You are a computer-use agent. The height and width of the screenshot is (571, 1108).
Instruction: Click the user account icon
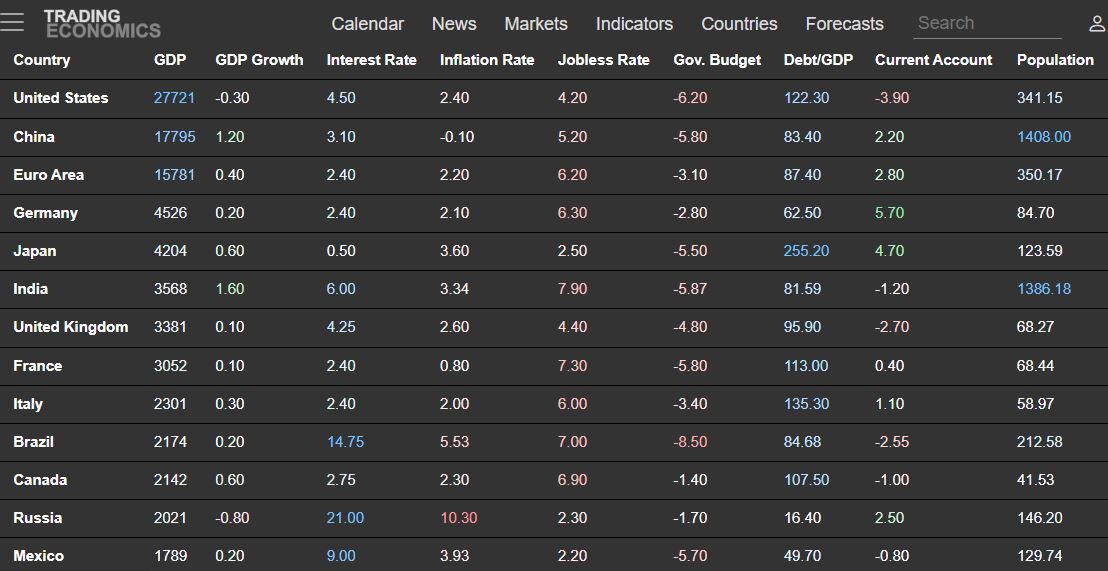point(1097,24)
